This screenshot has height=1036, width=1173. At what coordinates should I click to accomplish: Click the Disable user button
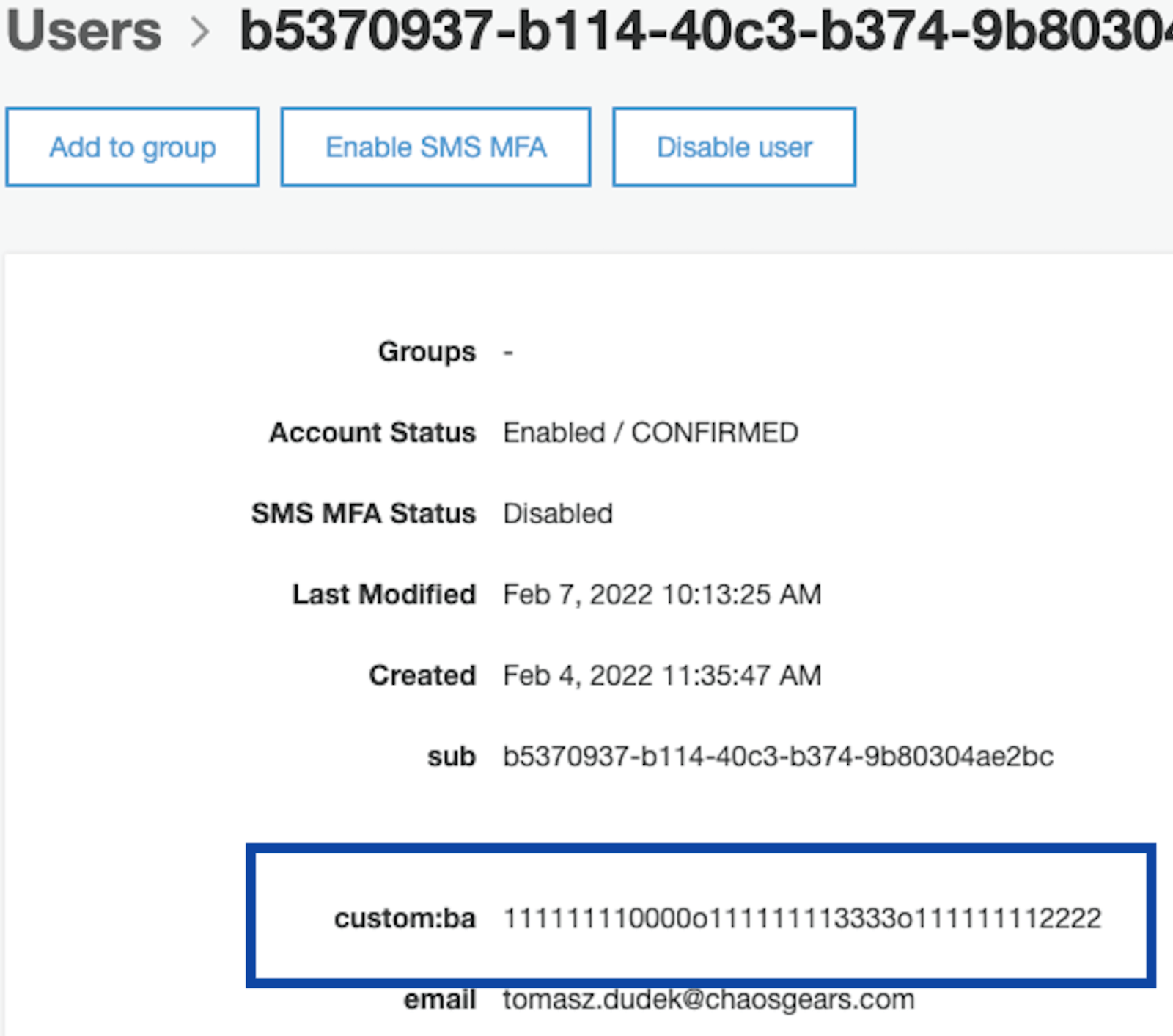(x=733, y=146)
